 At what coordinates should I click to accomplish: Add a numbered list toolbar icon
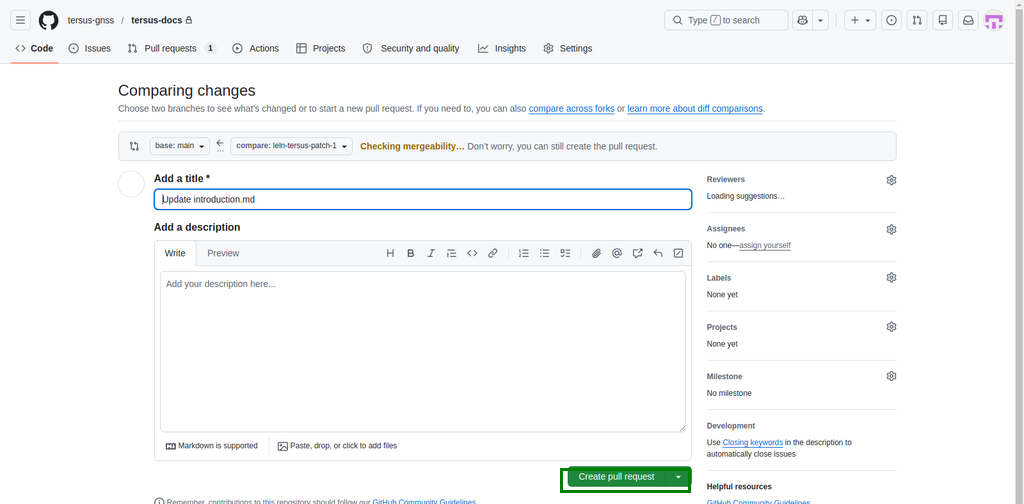click(524, 253)
